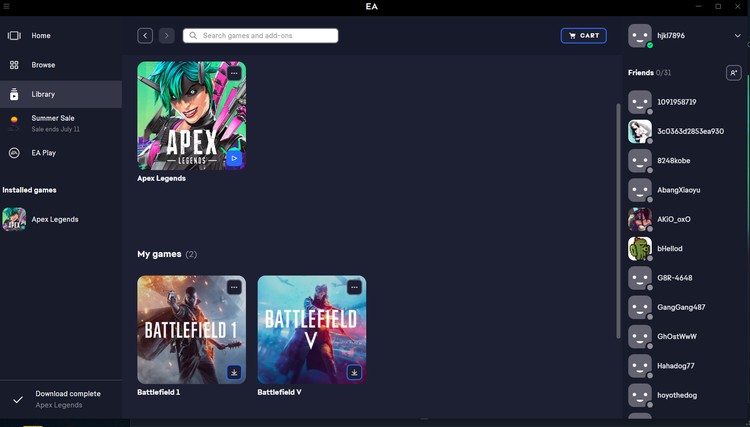The image size is (750, 427).
Task: Go to Home in sidebar
Action: pyautogui.click(x=61, y=35)
